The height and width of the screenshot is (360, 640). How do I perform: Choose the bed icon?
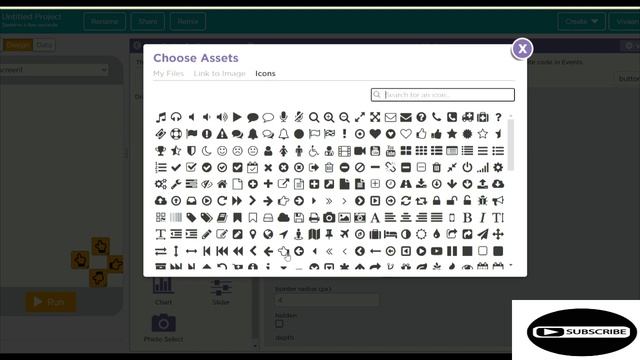(390, 234)
